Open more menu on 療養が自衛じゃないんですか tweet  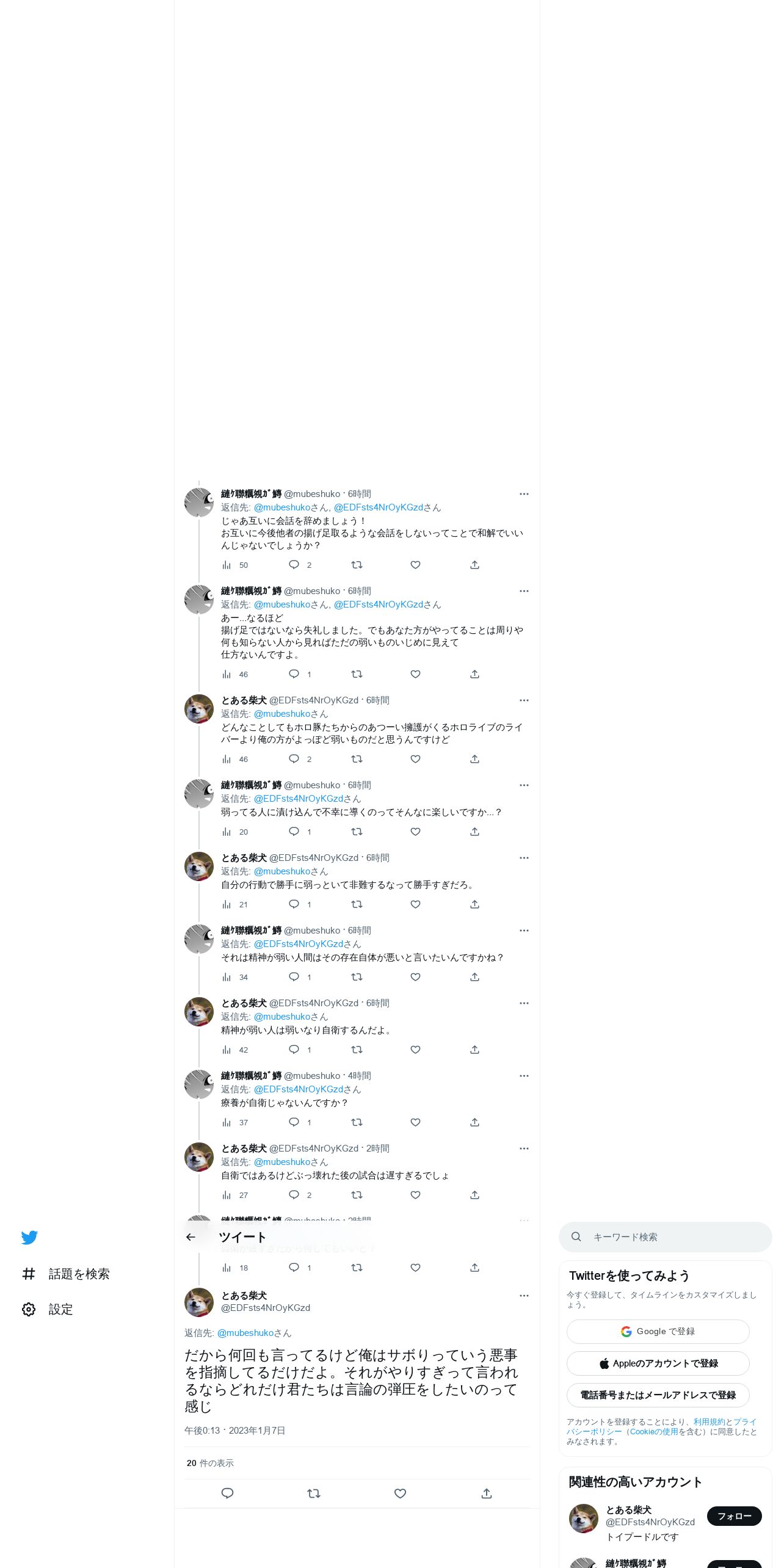tap(524, 1076)
